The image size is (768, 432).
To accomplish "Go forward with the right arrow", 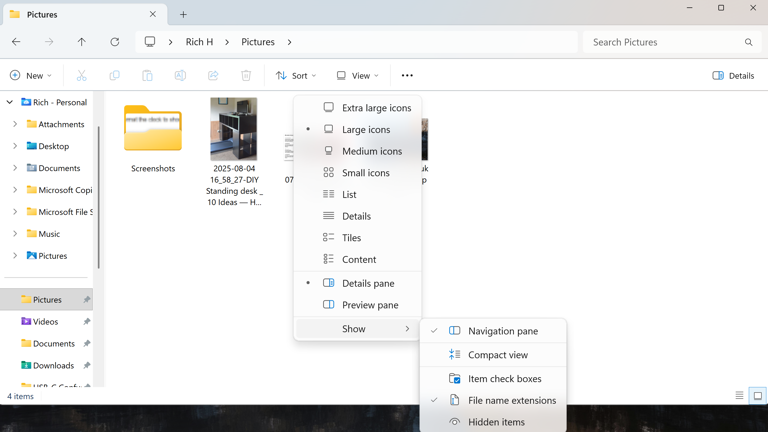I will (x=49, y=42).
